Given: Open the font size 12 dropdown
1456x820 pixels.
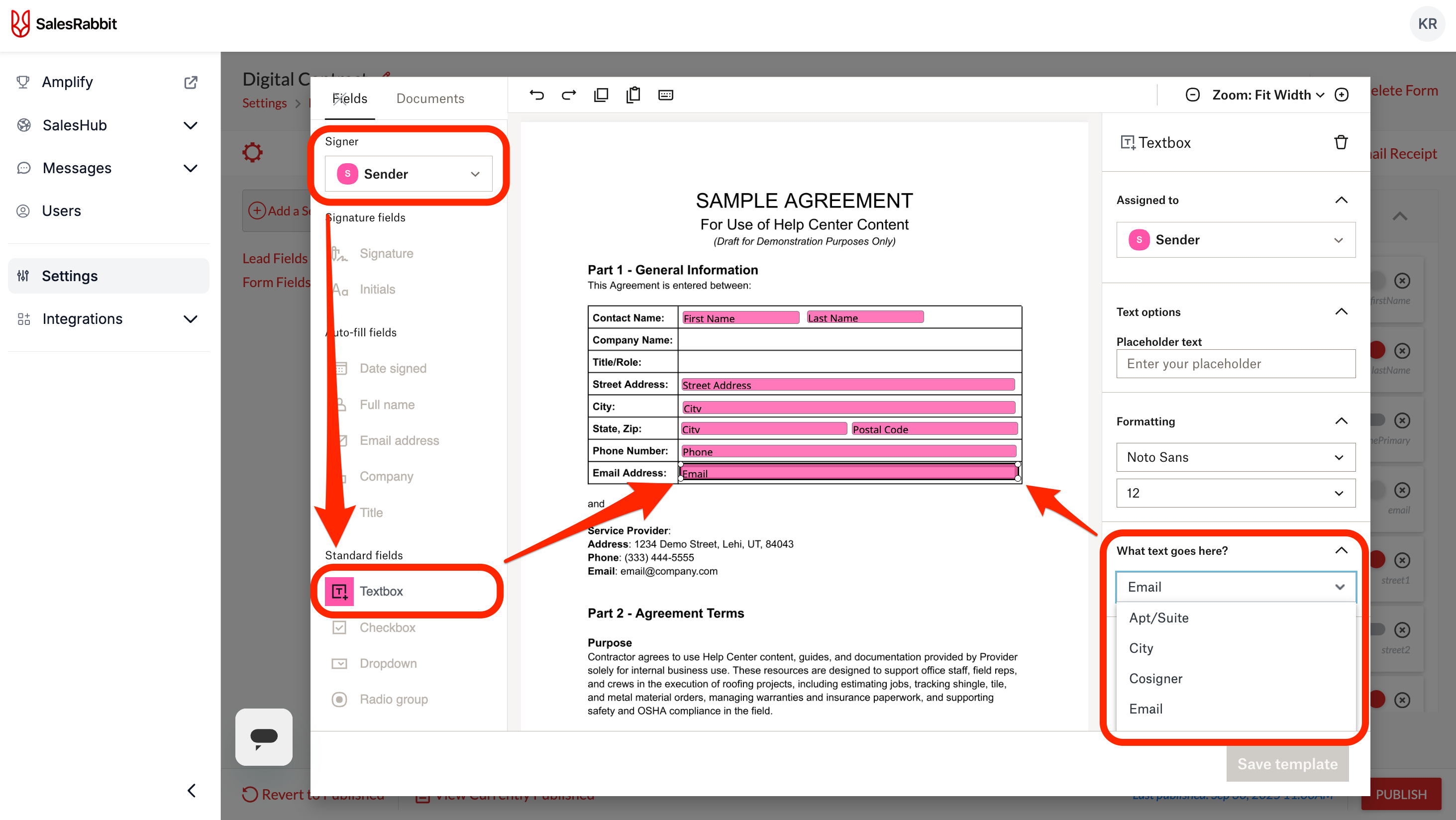Looking at the screenshot, I should (1236, 493).
